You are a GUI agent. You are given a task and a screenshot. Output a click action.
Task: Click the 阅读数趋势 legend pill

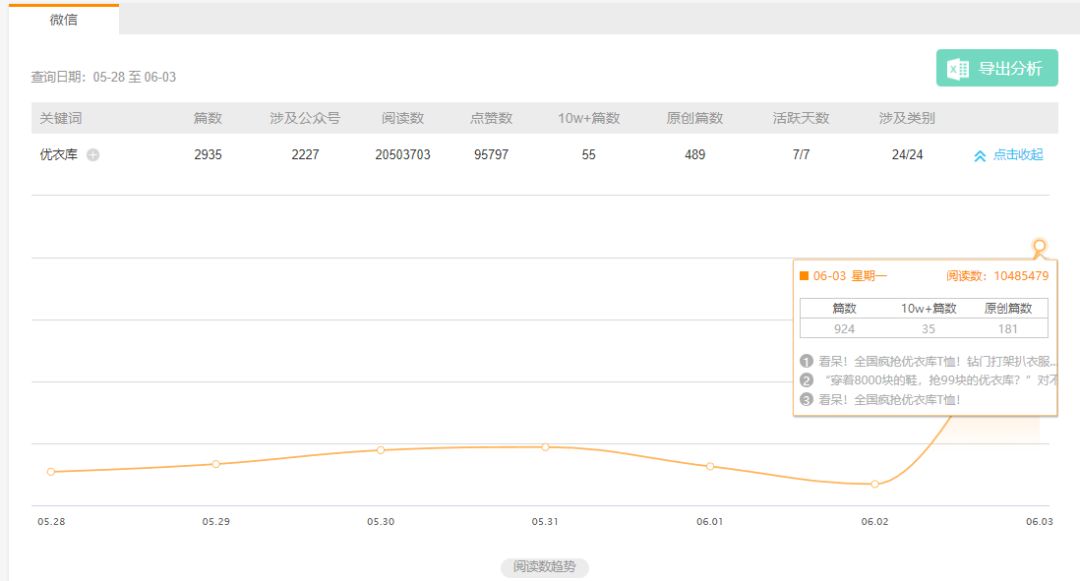[x=544, y=567]
